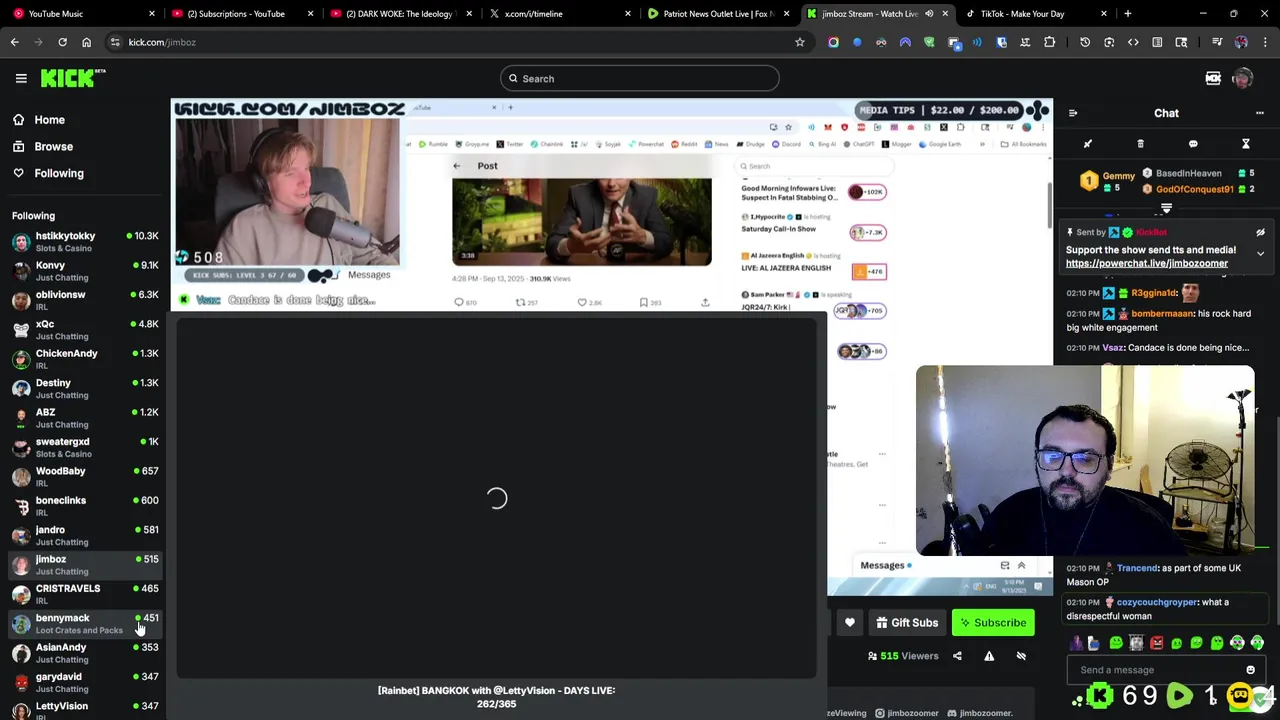Screen dimensions: 1280x720
Task: Click the Trancend username in chat
Action: click(x=1137, y=568)
